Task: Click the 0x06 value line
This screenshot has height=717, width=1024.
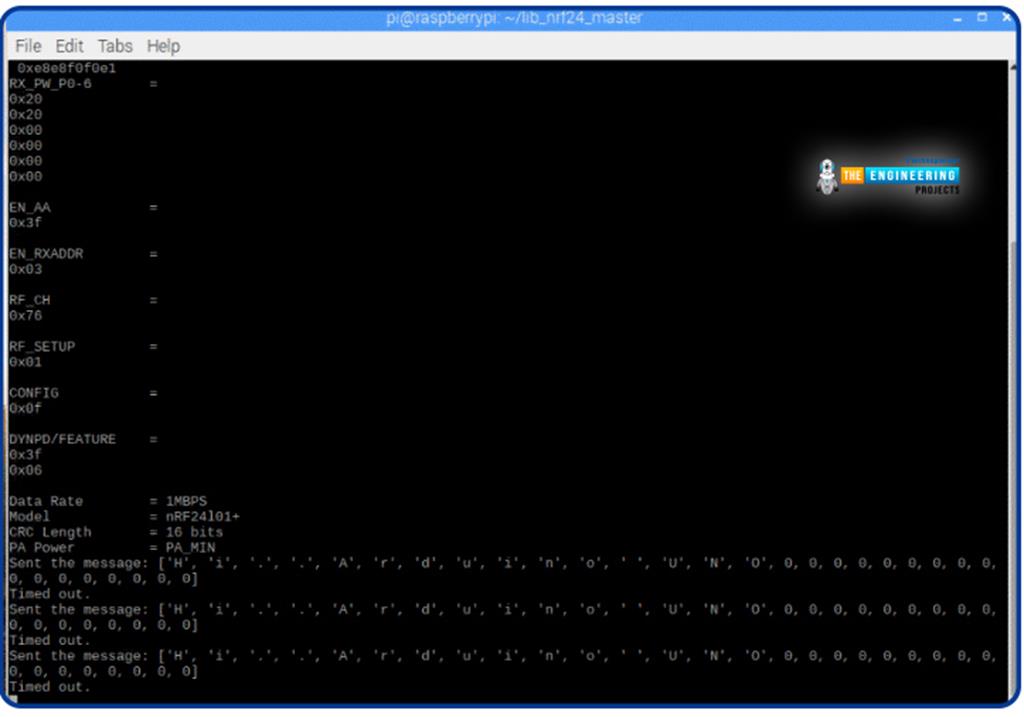Action: pos(25,470)
